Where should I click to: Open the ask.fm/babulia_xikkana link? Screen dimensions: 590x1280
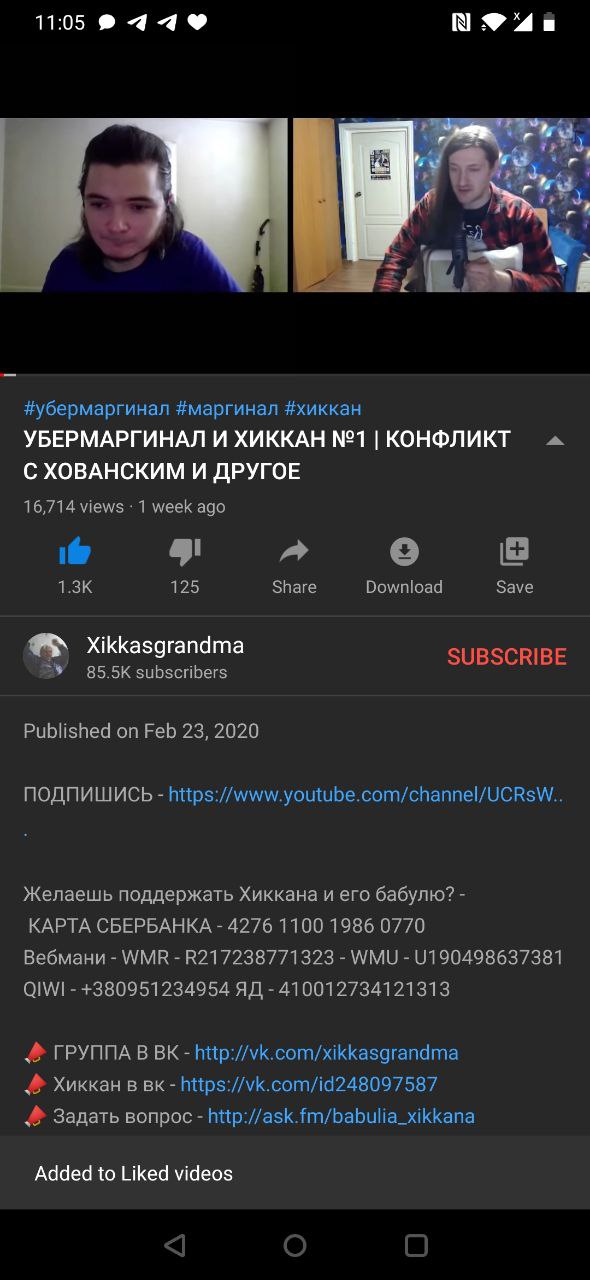tap(341, 1117)
